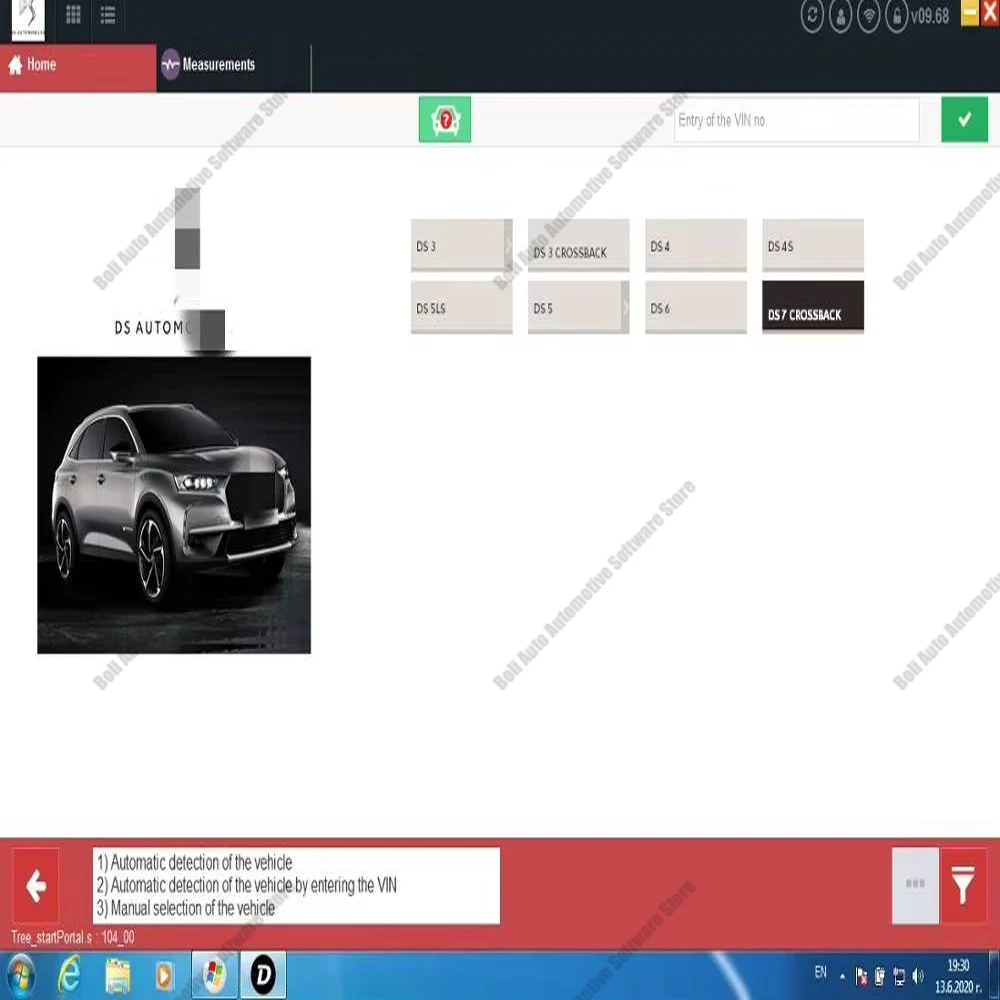Click the EN language indicator in tray
Screen dimensions: 1000x1000
[x=820, y=973]
